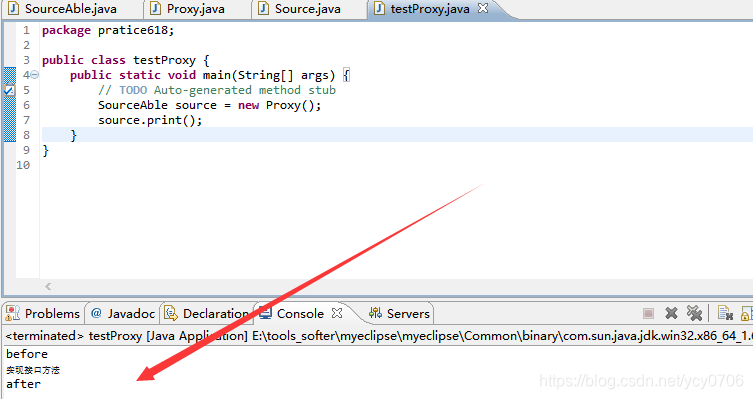Click the 'after' console output line
753x399 pixels.
click(24, 384)
